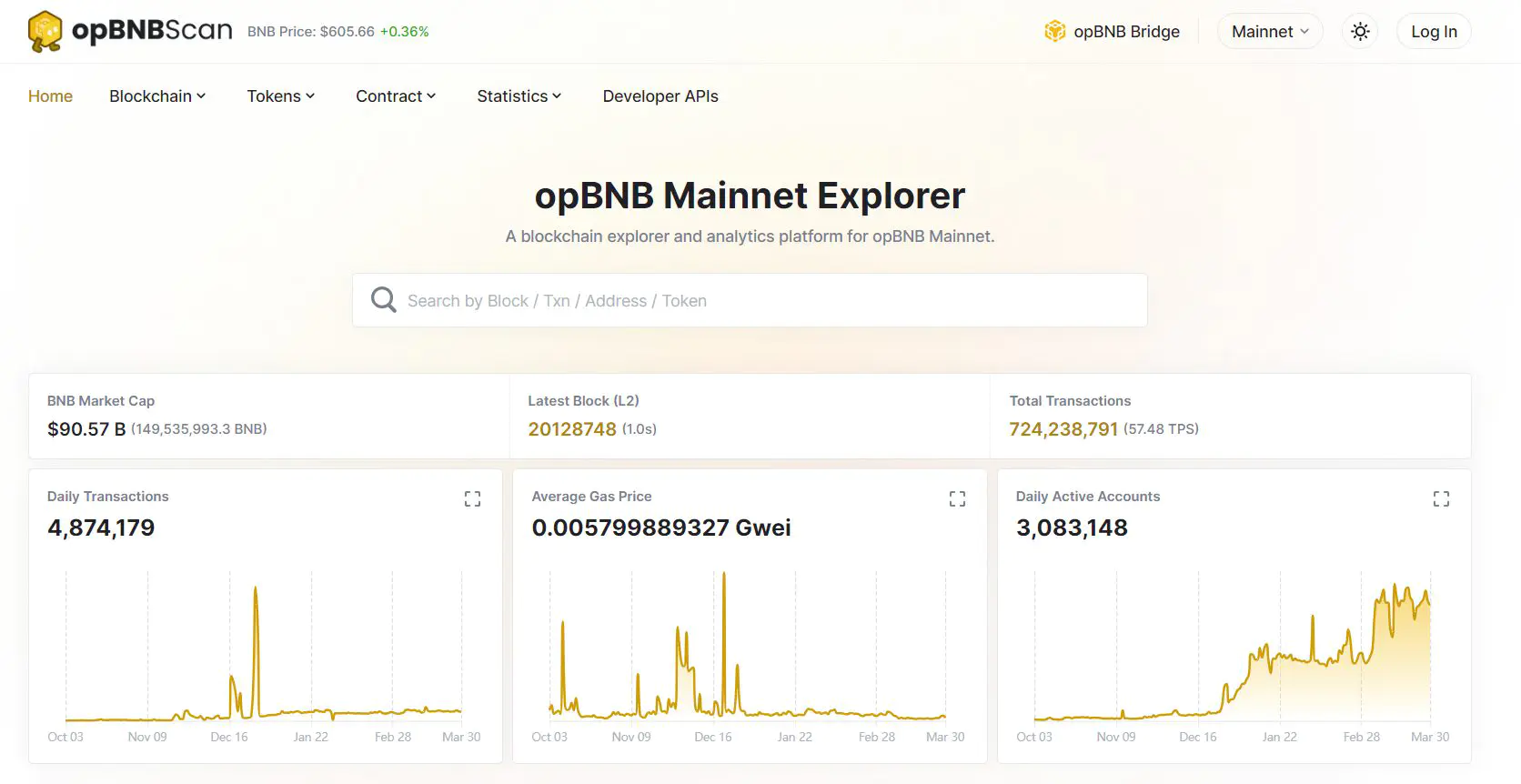Go to the Home tab

pos(50,96)
